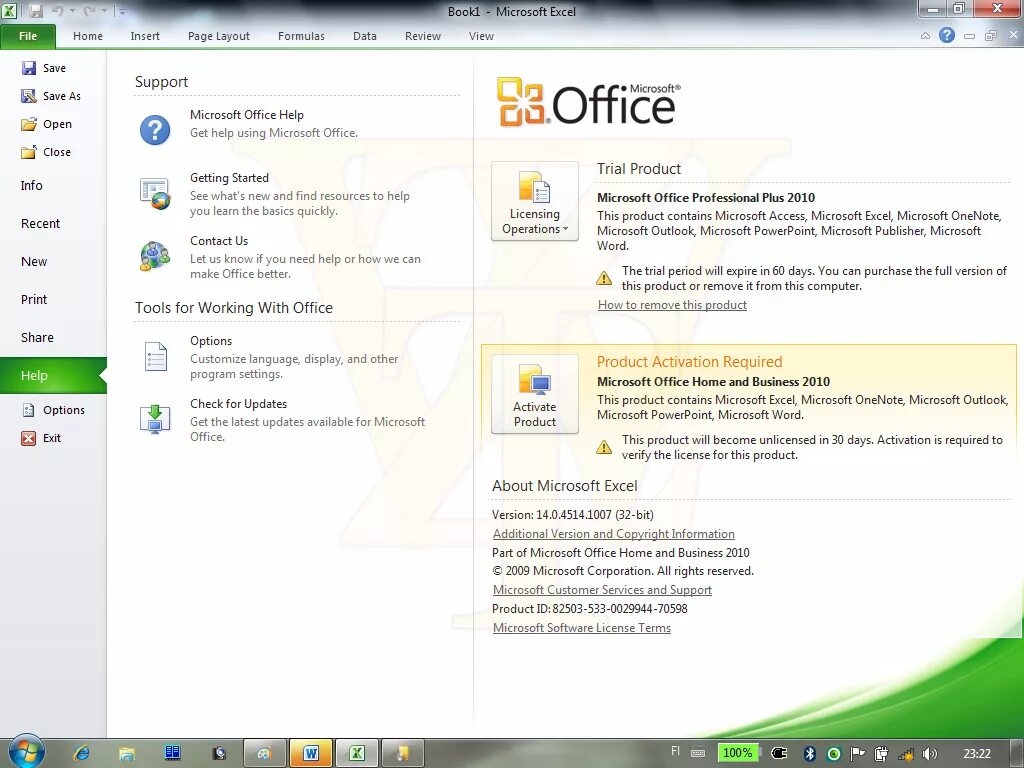Click the Getting Started icon
The image size is (1024, 768).
[155, 193]
